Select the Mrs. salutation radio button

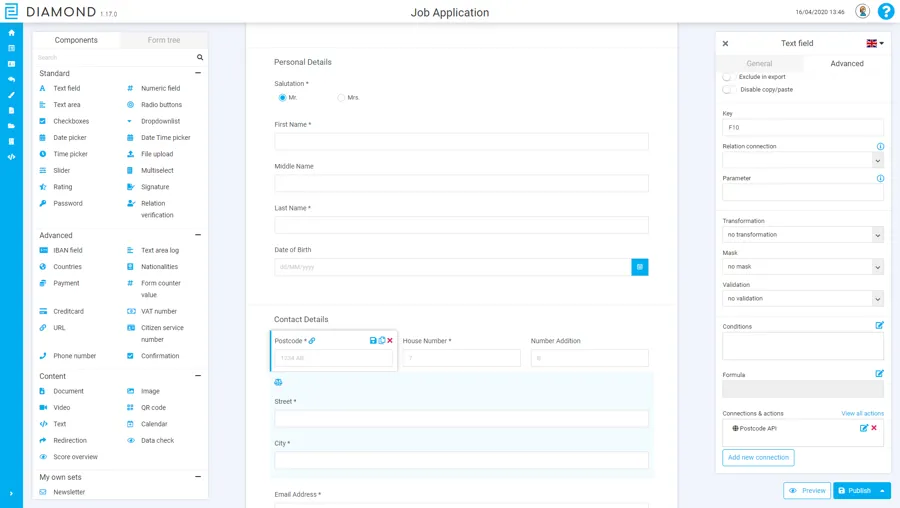point(341,98)
